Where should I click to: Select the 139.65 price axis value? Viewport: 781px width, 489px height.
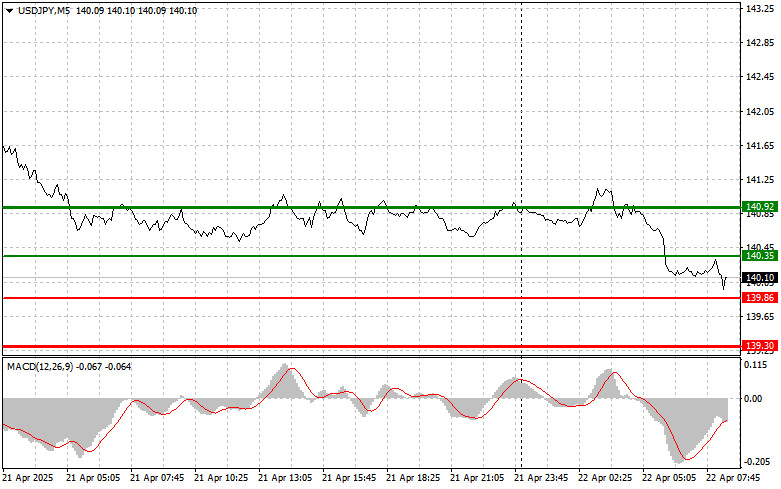click(760, 317)
